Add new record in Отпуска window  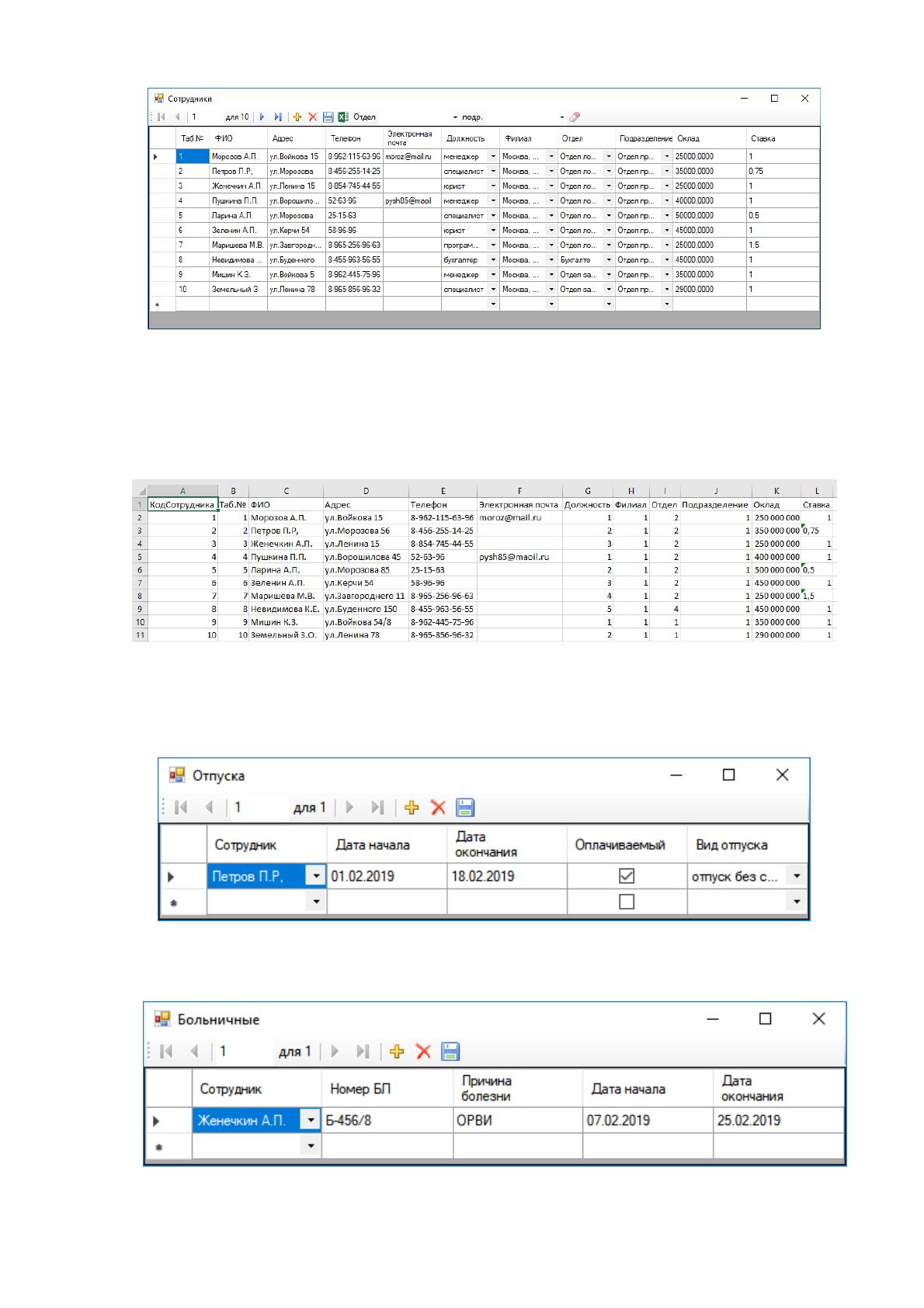click(x=412, y=808)
